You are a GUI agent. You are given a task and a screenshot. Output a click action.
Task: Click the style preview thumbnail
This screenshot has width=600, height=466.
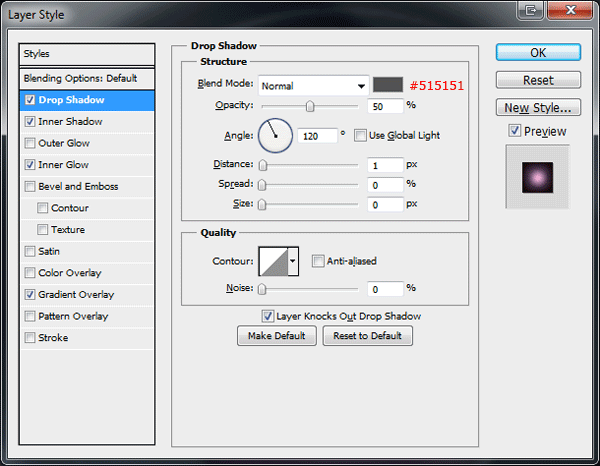[x=537, y=177]
